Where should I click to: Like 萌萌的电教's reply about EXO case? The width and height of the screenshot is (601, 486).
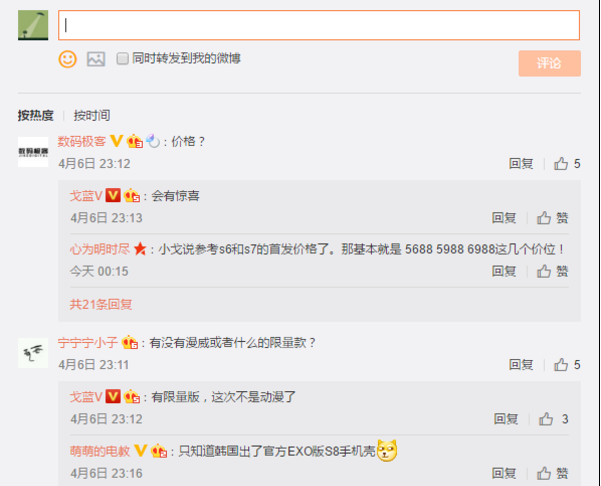click(x=552, y=473)
